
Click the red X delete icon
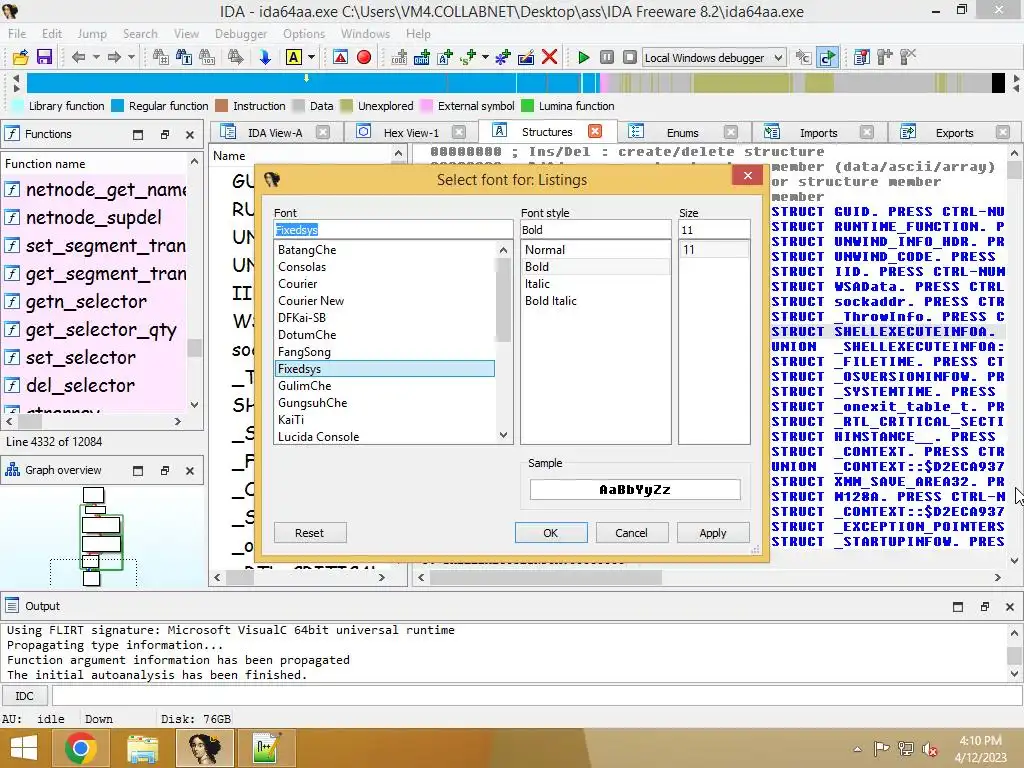tap(549, 57)
